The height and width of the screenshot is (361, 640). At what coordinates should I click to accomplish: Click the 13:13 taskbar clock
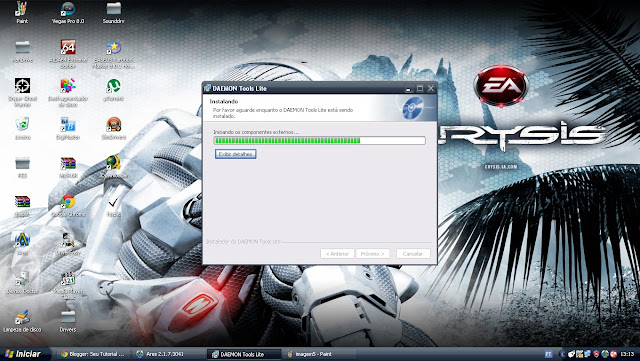point(627,354)
